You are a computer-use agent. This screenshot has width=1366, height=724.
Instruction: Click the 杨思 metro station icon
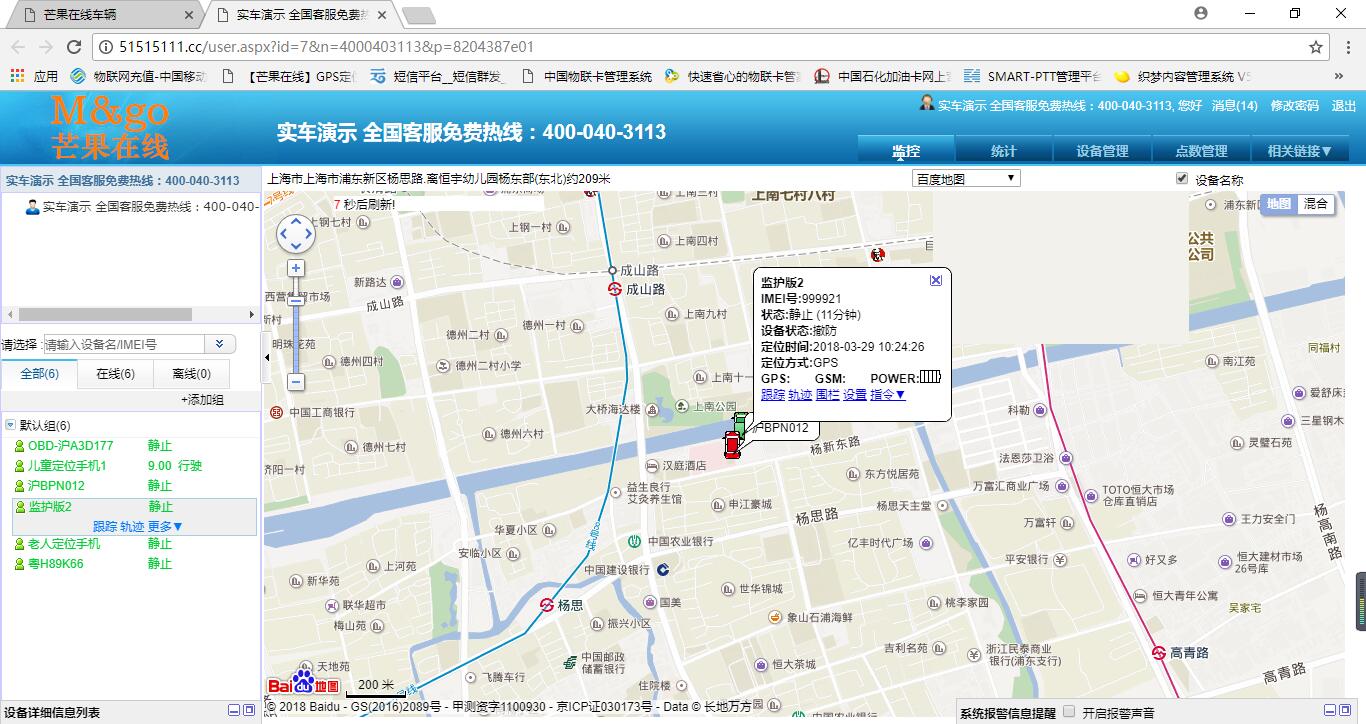(x=547, y=605)
